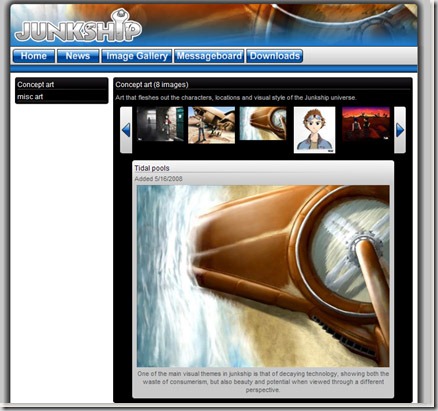
Task: Open the Image Gallery tab
Action: coord(137,56)
